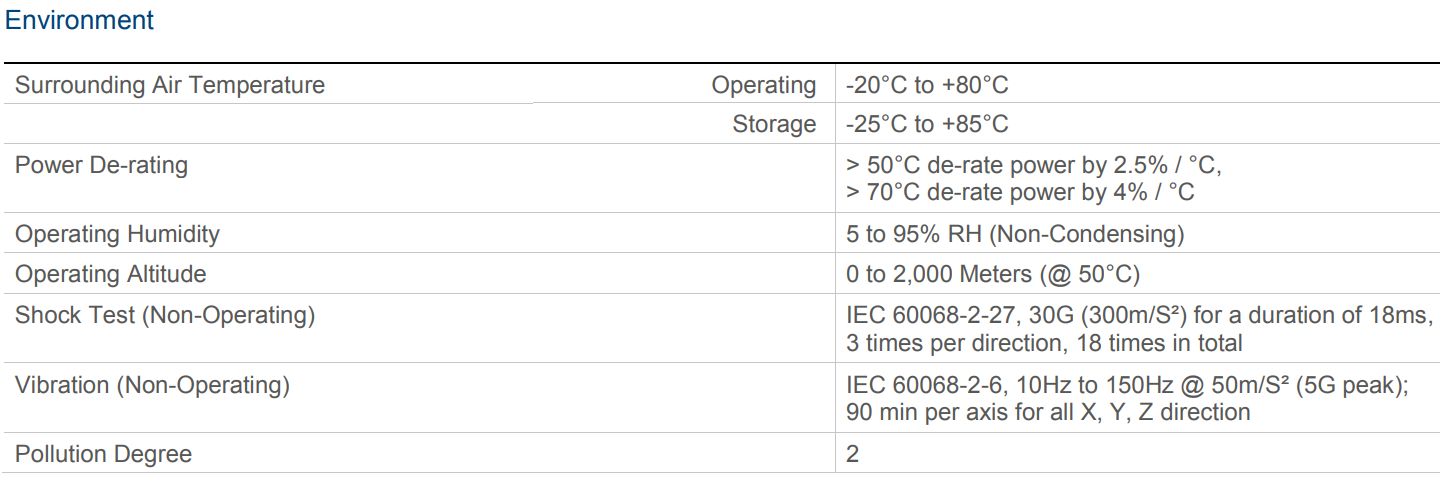Click the 2.5% / °C de-rate line
The height and width of the screenshot is (483, 1450).
[1034, 165]
